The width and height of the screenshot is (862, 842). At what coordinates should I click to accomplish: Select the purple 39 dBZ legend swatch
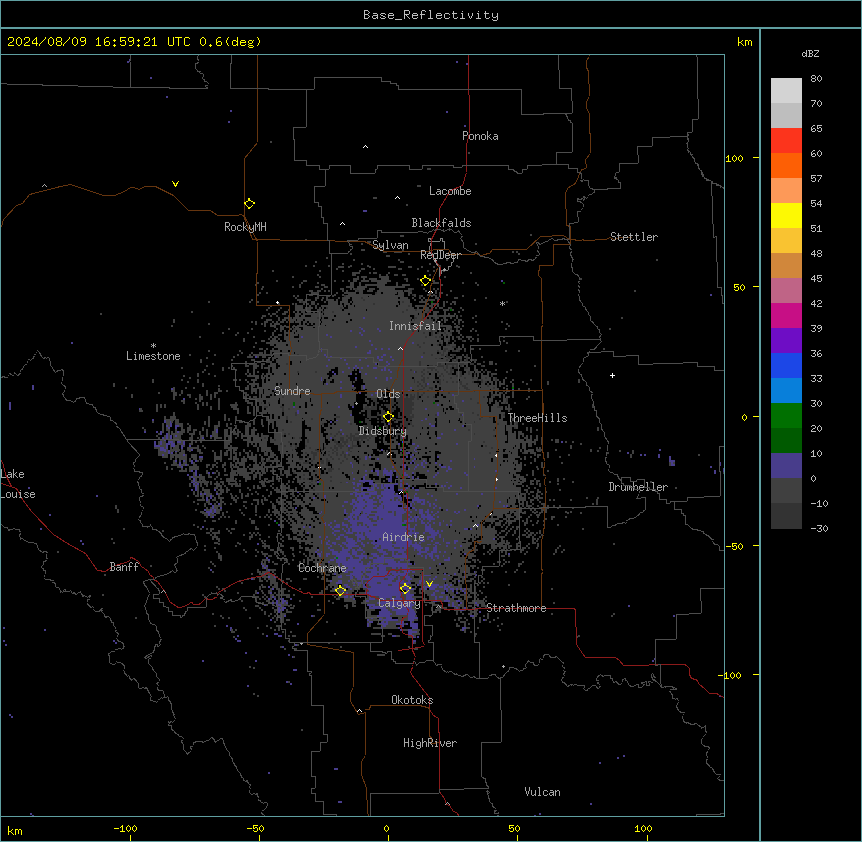tap(786, 340)
